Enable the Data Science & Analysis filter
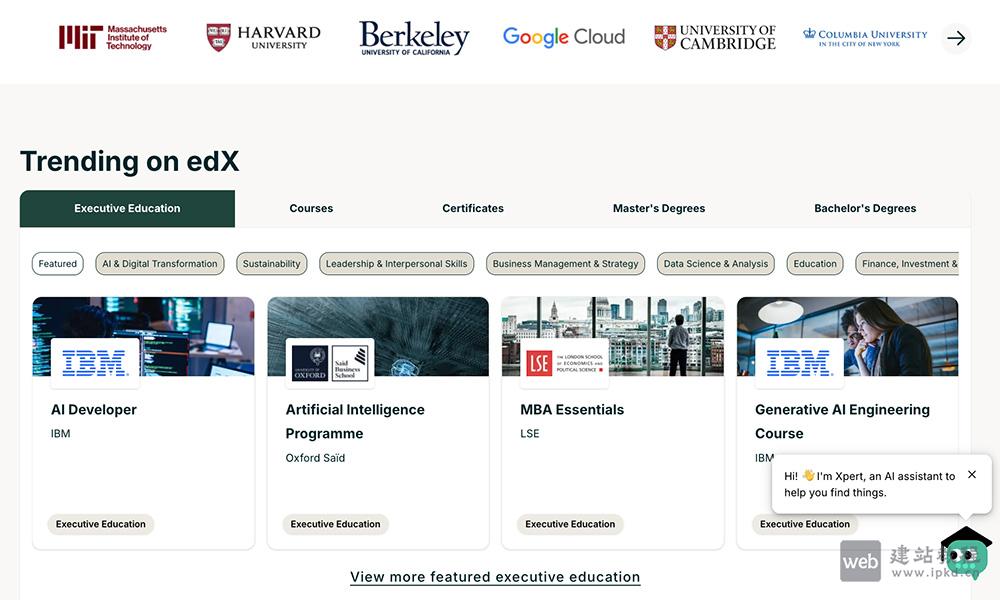 pos(716,263)
